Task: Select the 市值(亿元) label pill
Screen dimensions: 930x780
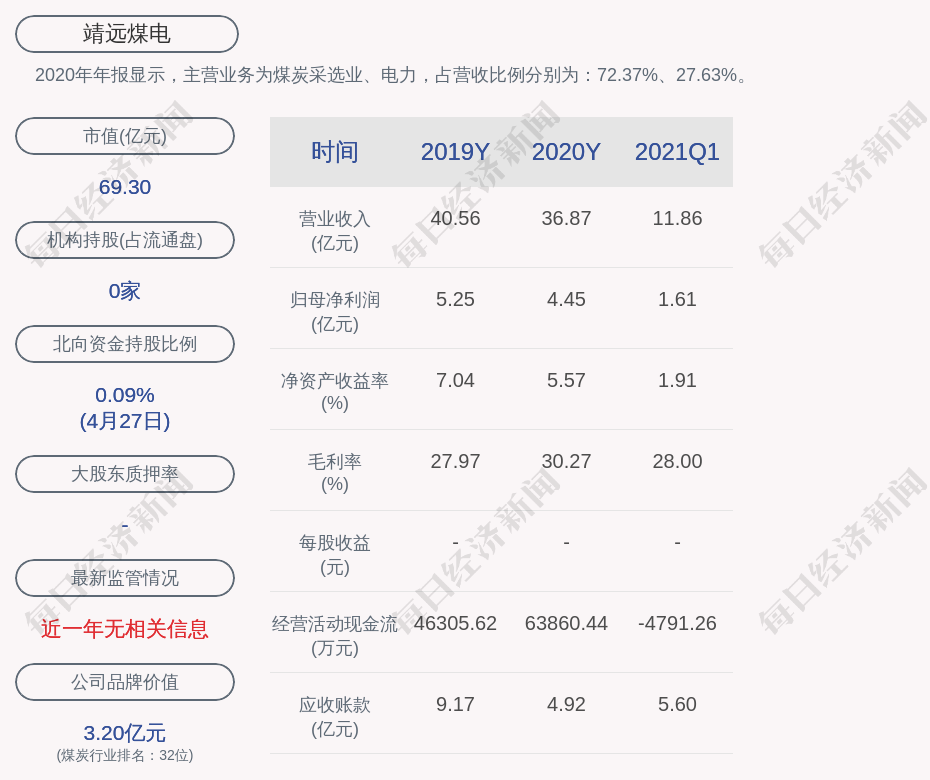Action: pyautogui.click(x=125, y=136)
